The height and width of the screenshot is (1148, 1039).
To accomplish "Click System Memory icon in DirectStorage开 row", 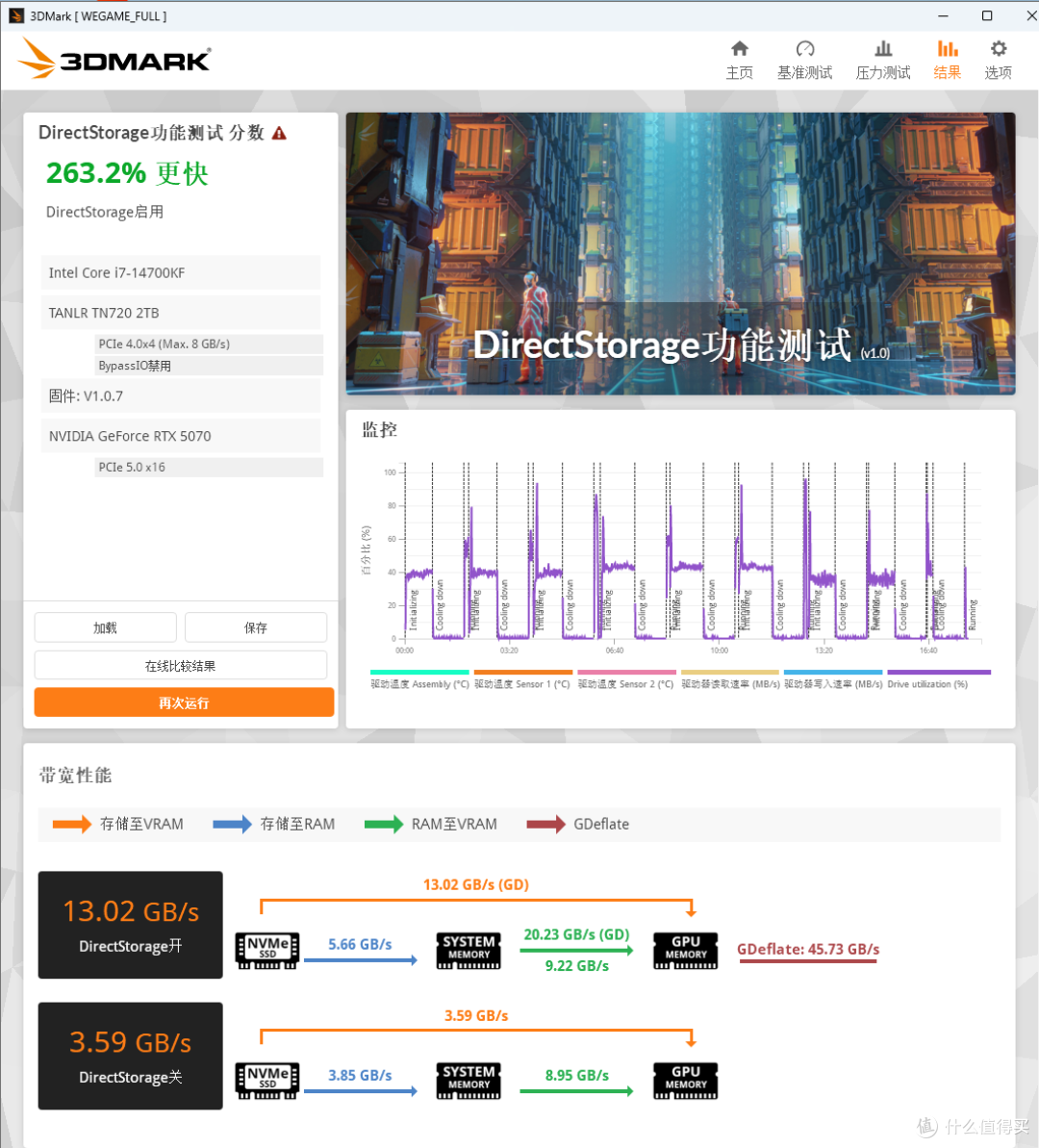I will click(469, 951).
